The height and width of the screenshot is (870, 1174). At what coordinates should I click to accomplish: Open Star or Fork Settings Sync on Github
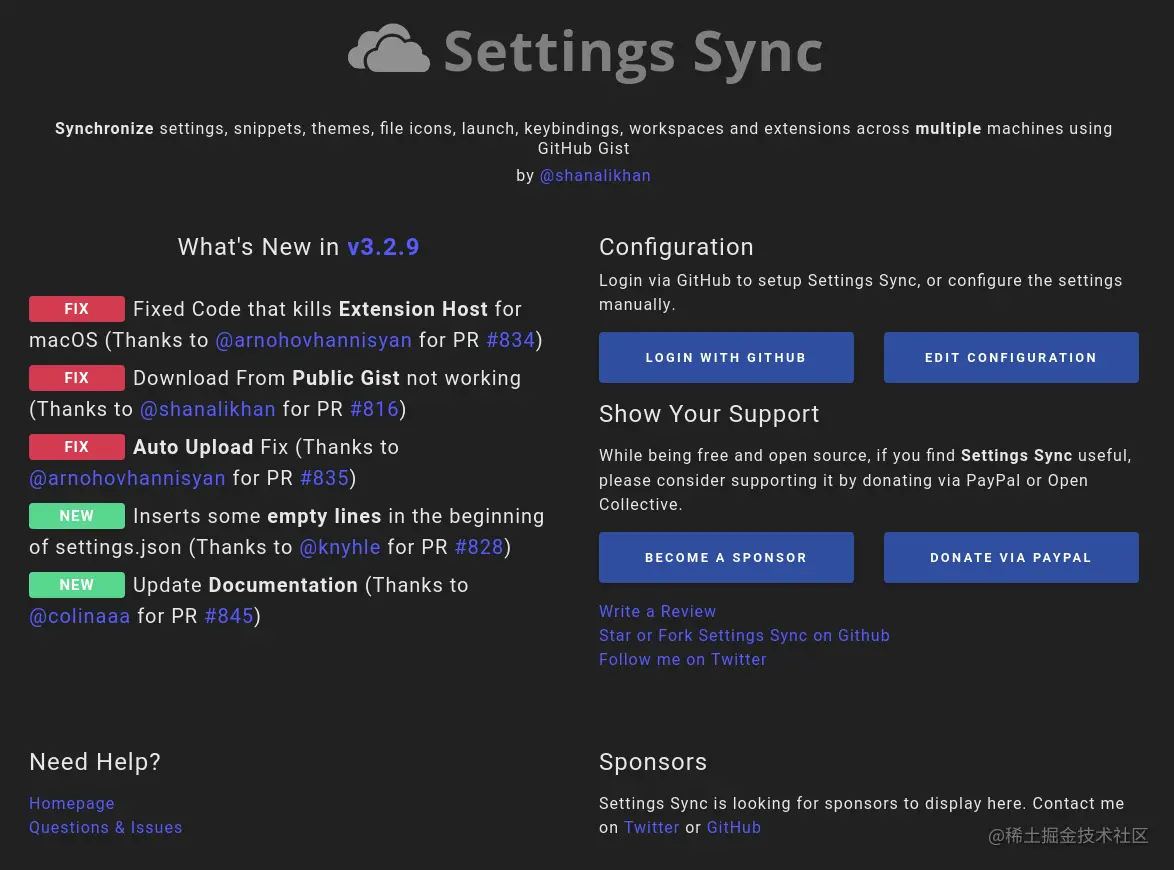(744, 635)
